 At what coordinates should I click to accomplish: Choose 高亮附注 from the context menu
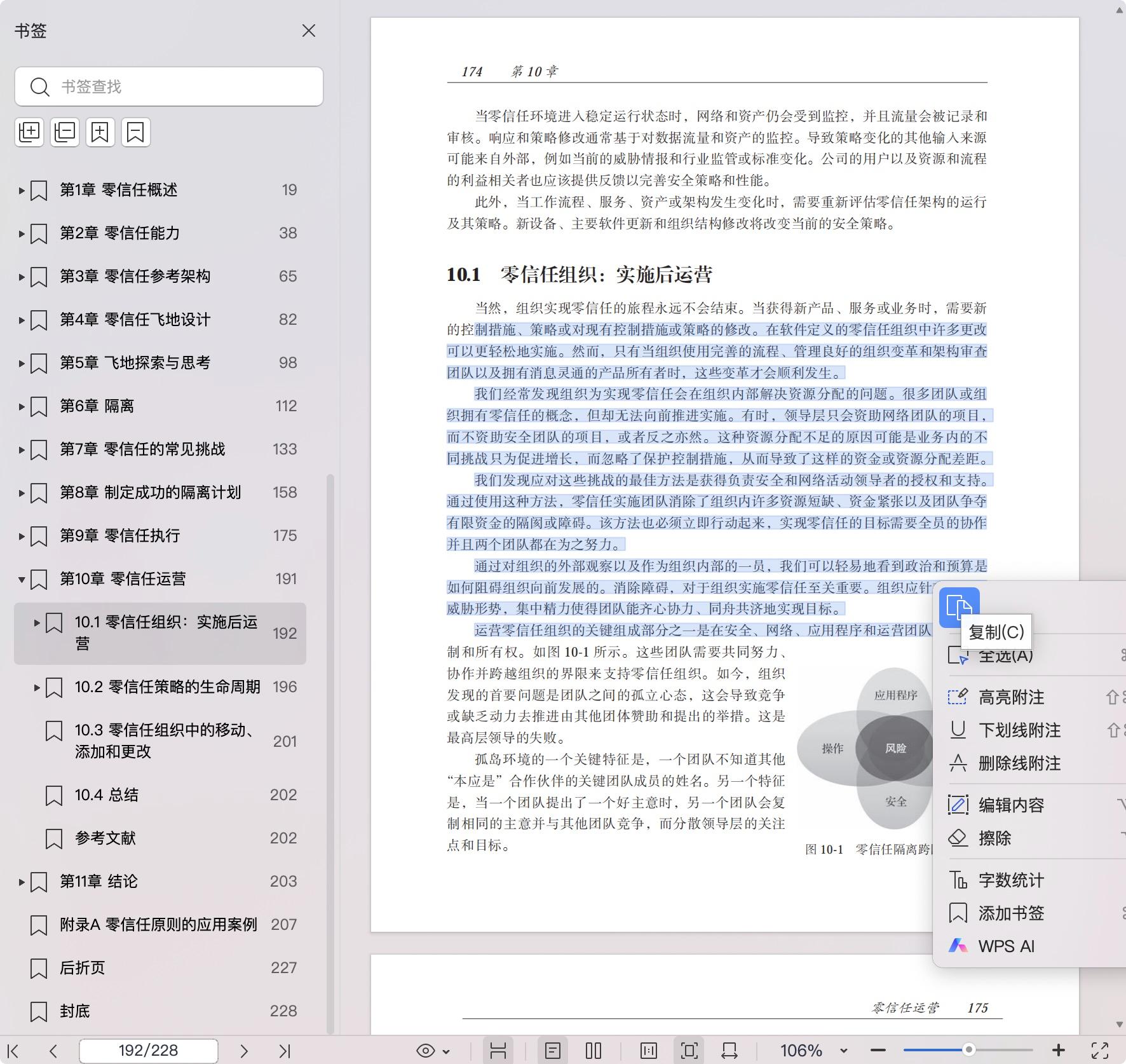(x=1010, y=697)
